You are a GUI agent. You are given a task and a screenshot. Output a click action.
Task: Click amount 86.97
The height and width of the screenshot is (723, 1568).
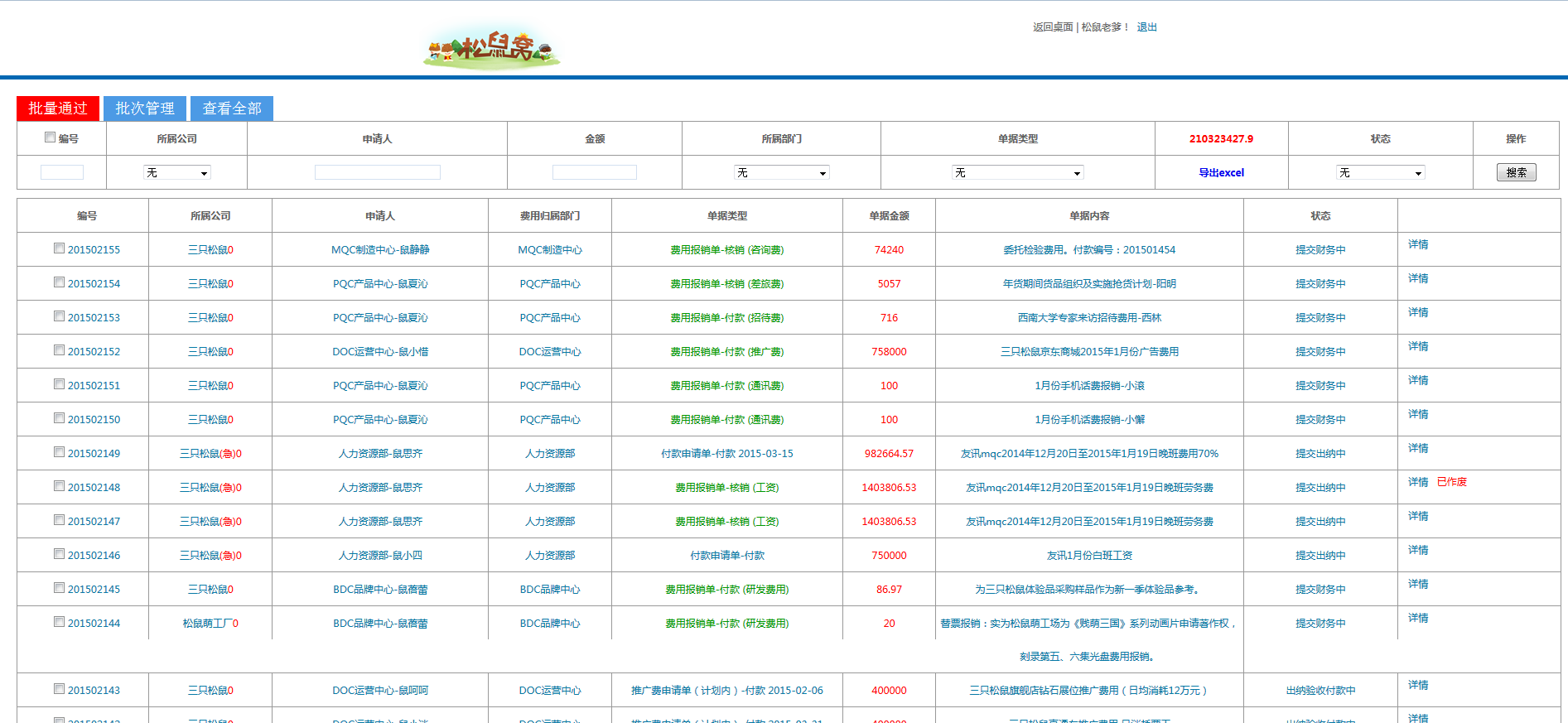click(889, 590)
